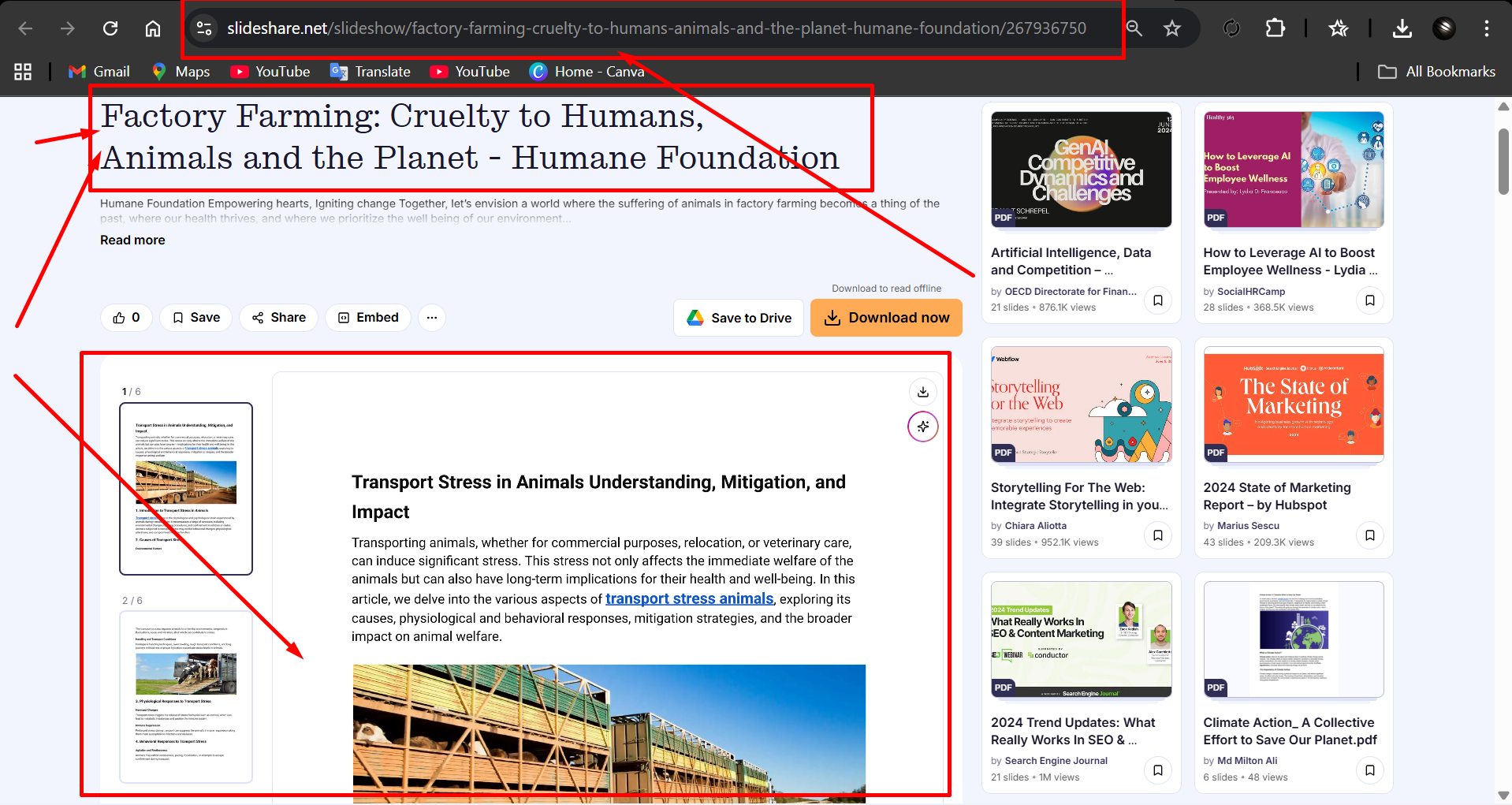Go forward in browser history
The width and height of the screenshot is (1512, 805).
68,28
